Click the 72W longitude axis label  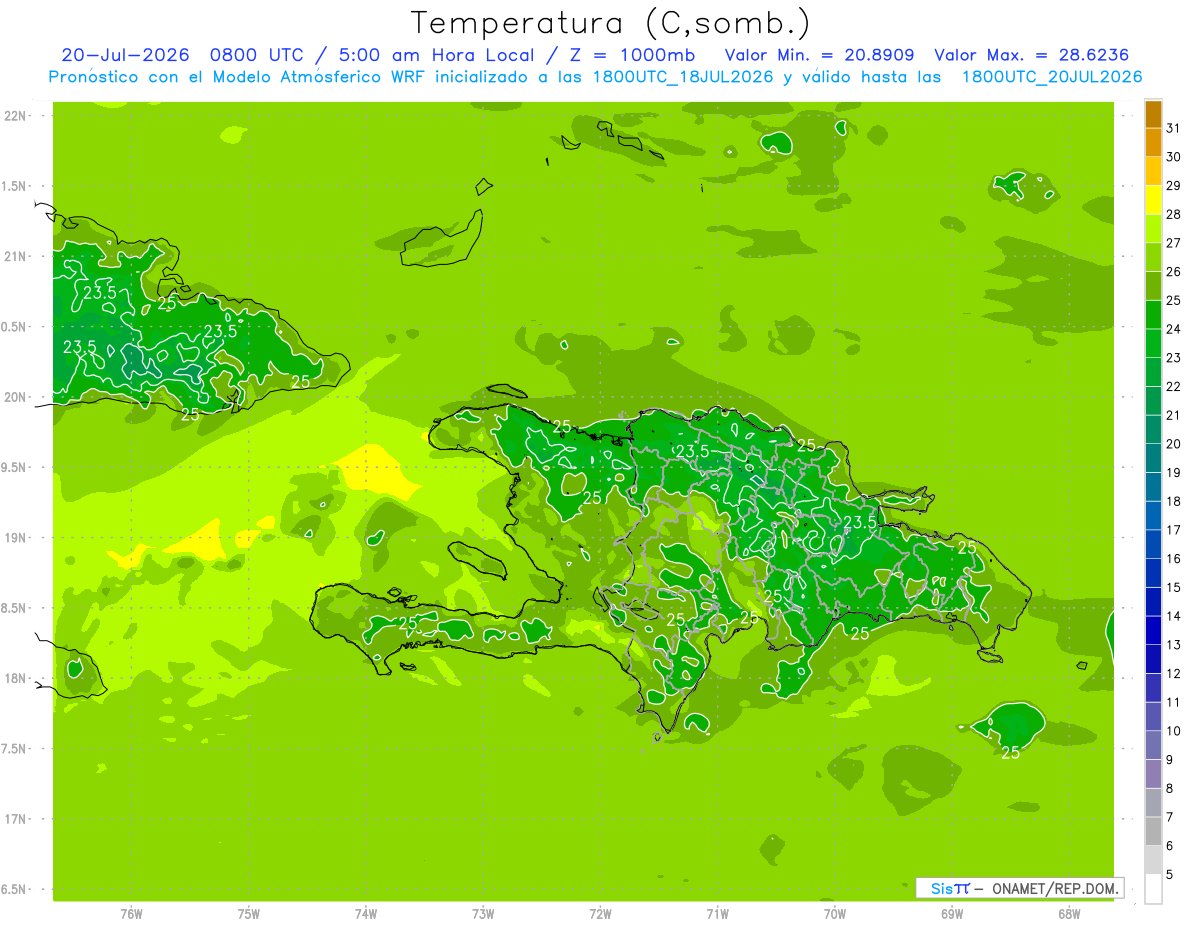600,913
